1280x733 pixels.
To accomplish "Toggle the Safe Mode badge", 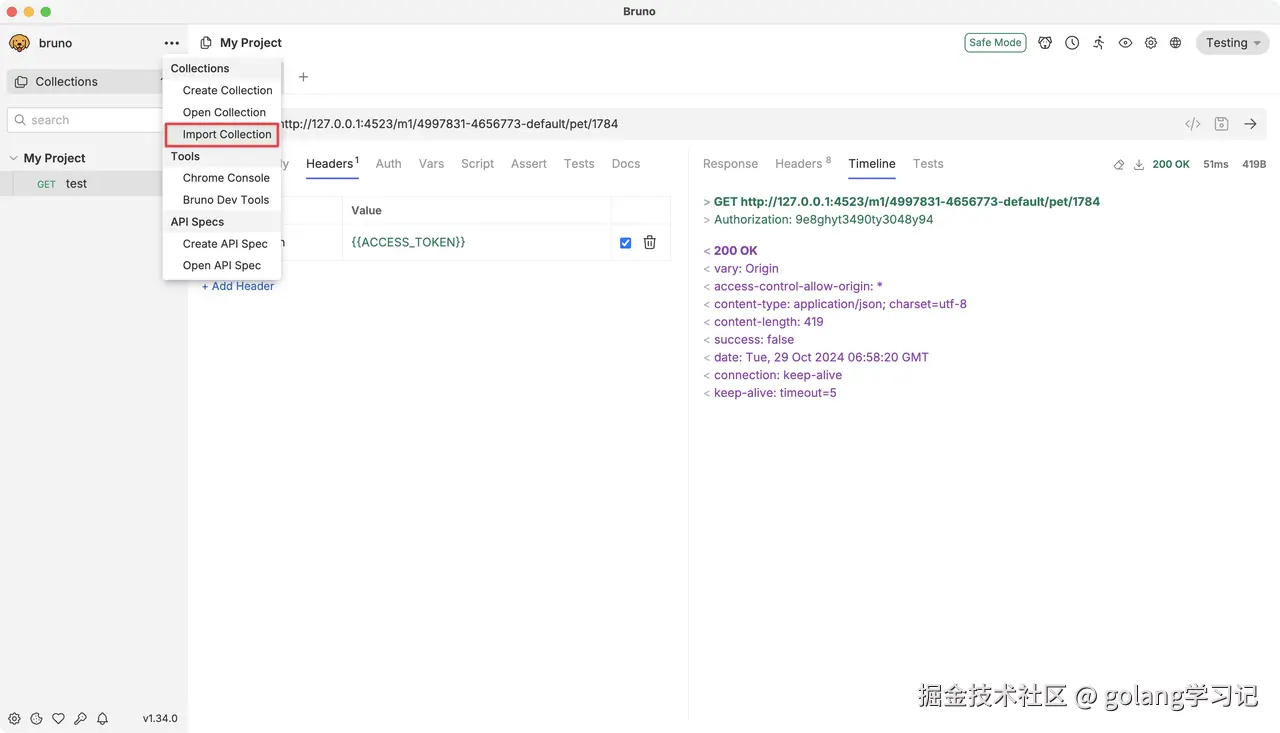I will (x=995, y=43).
